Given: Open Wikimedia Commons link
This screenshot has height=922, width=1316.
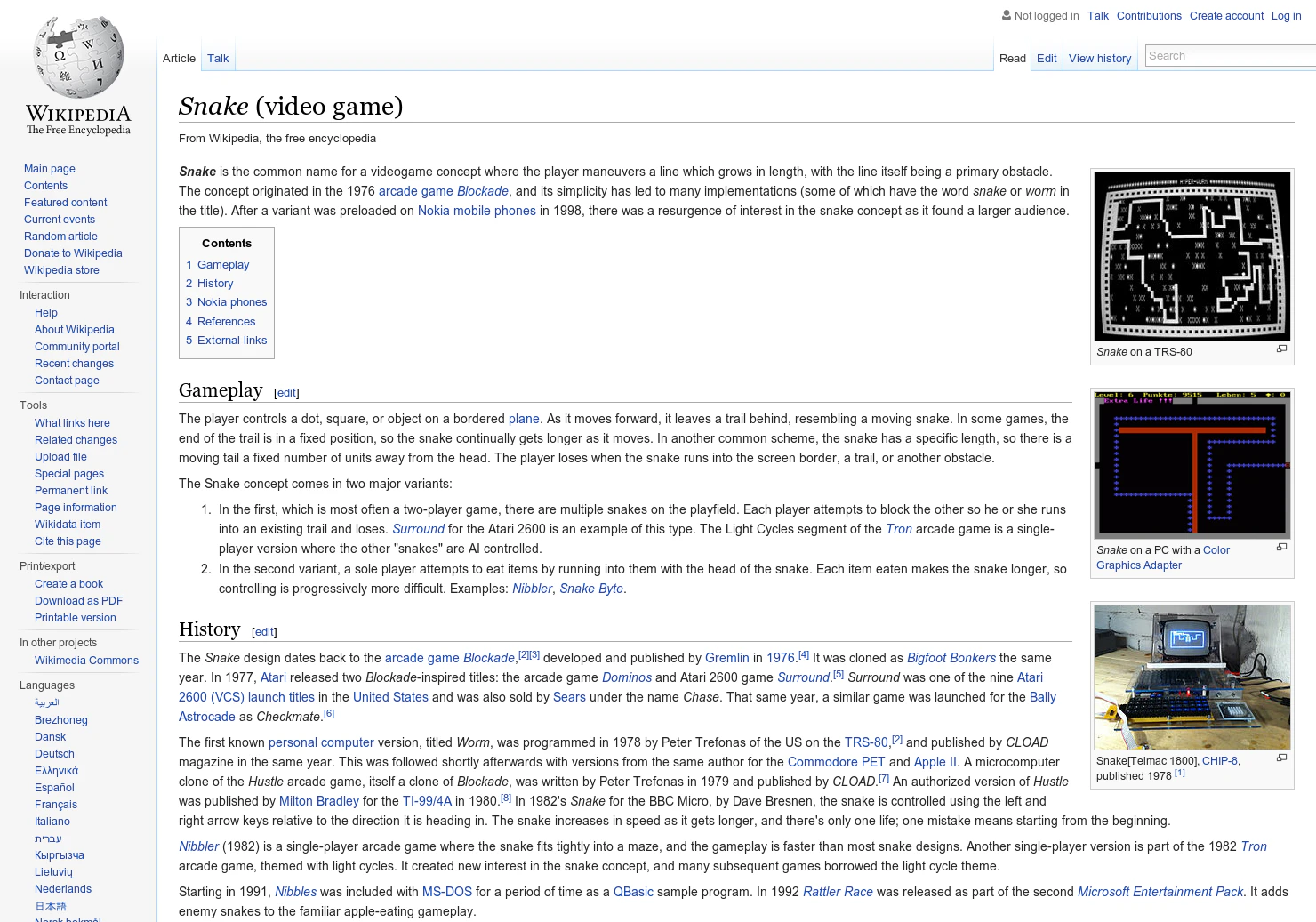Looking at the screenshot, I should [x=86, y=661].
